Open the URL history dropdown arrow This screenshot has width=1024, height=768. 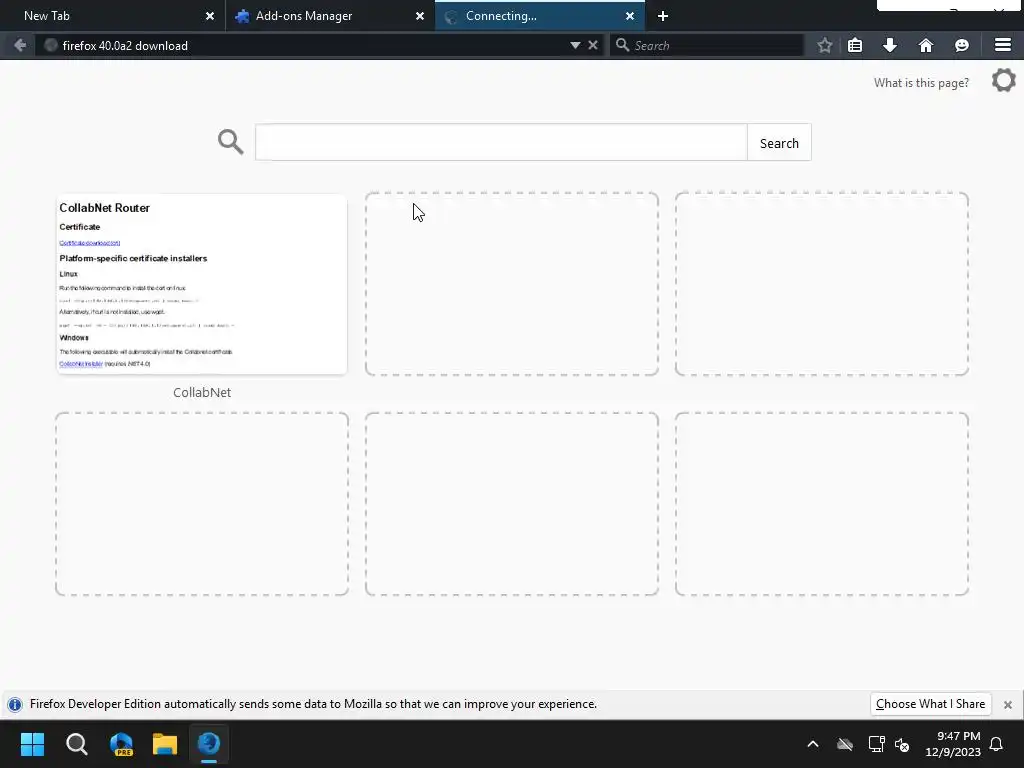[575, 45]
